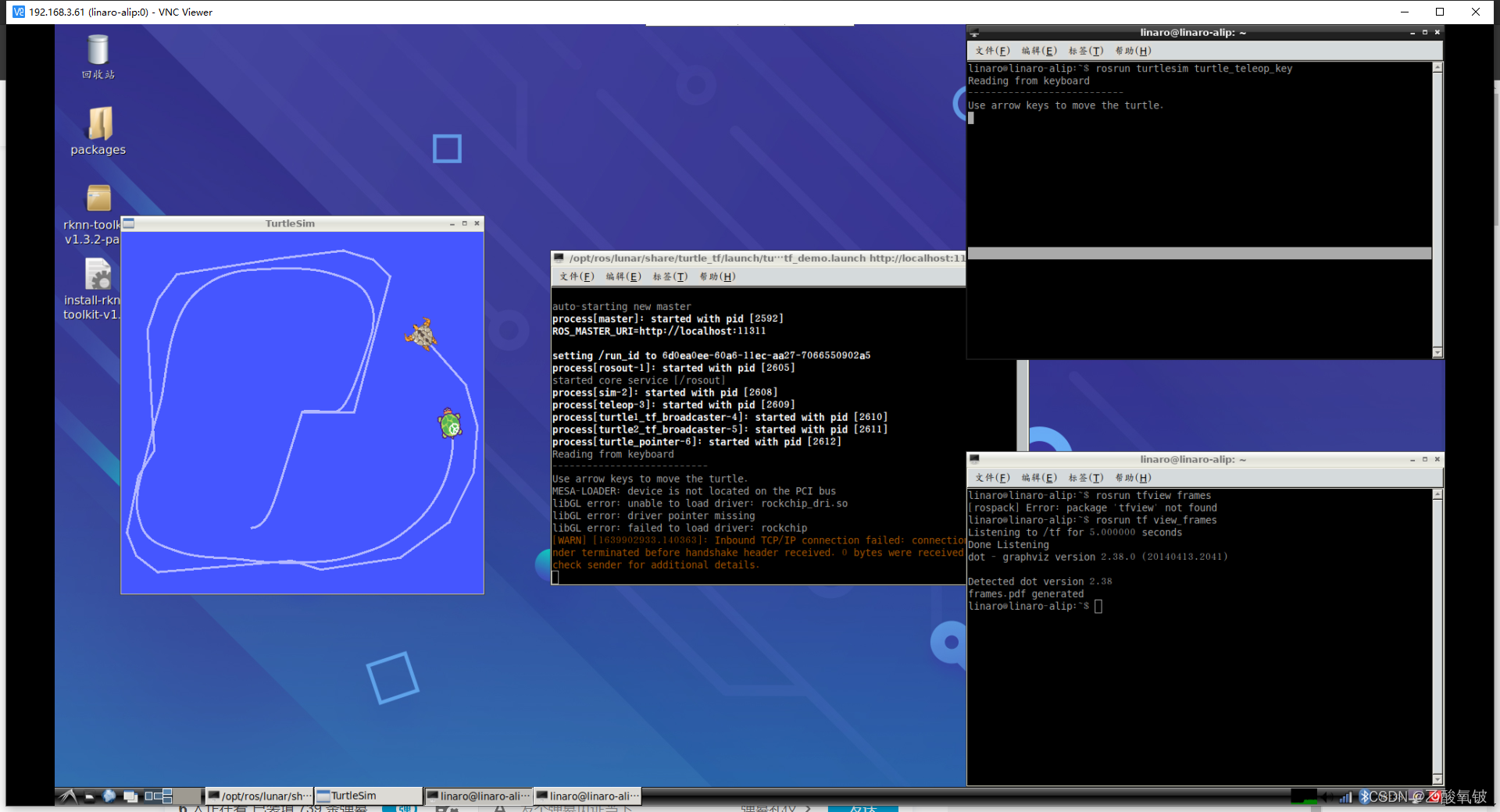
Task: Click "rosrun turtlesim turtle_teleop_key" command text
Action: (1194, 69)
